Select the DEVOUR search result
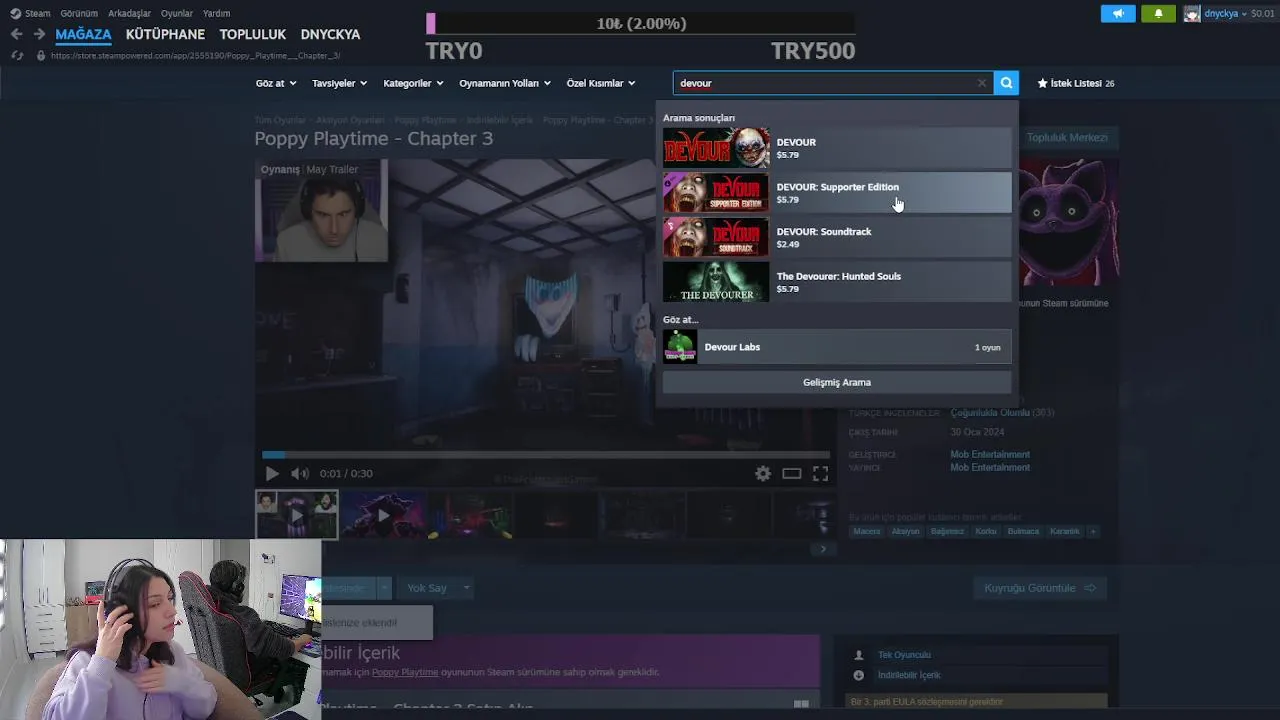The image size is (1280, 720). (x=837, y=148)
